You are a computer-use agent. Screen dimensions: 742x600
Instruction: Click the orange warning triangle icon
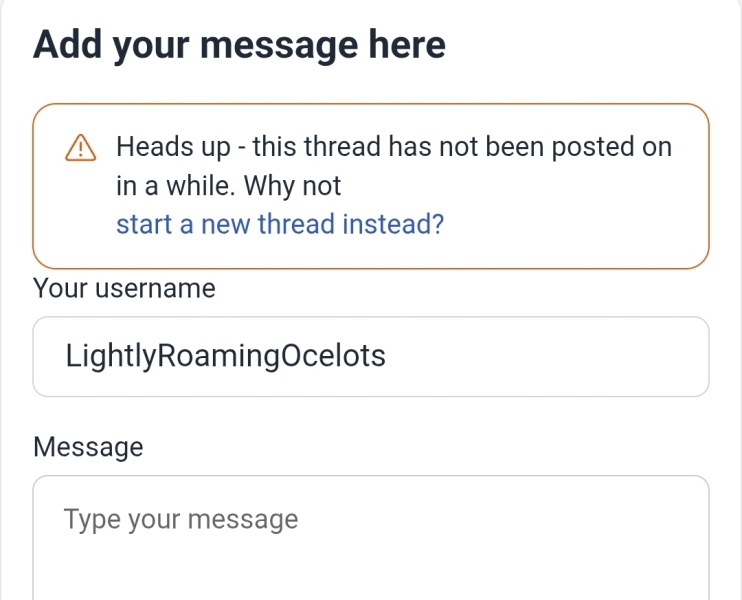click(80, 148)
